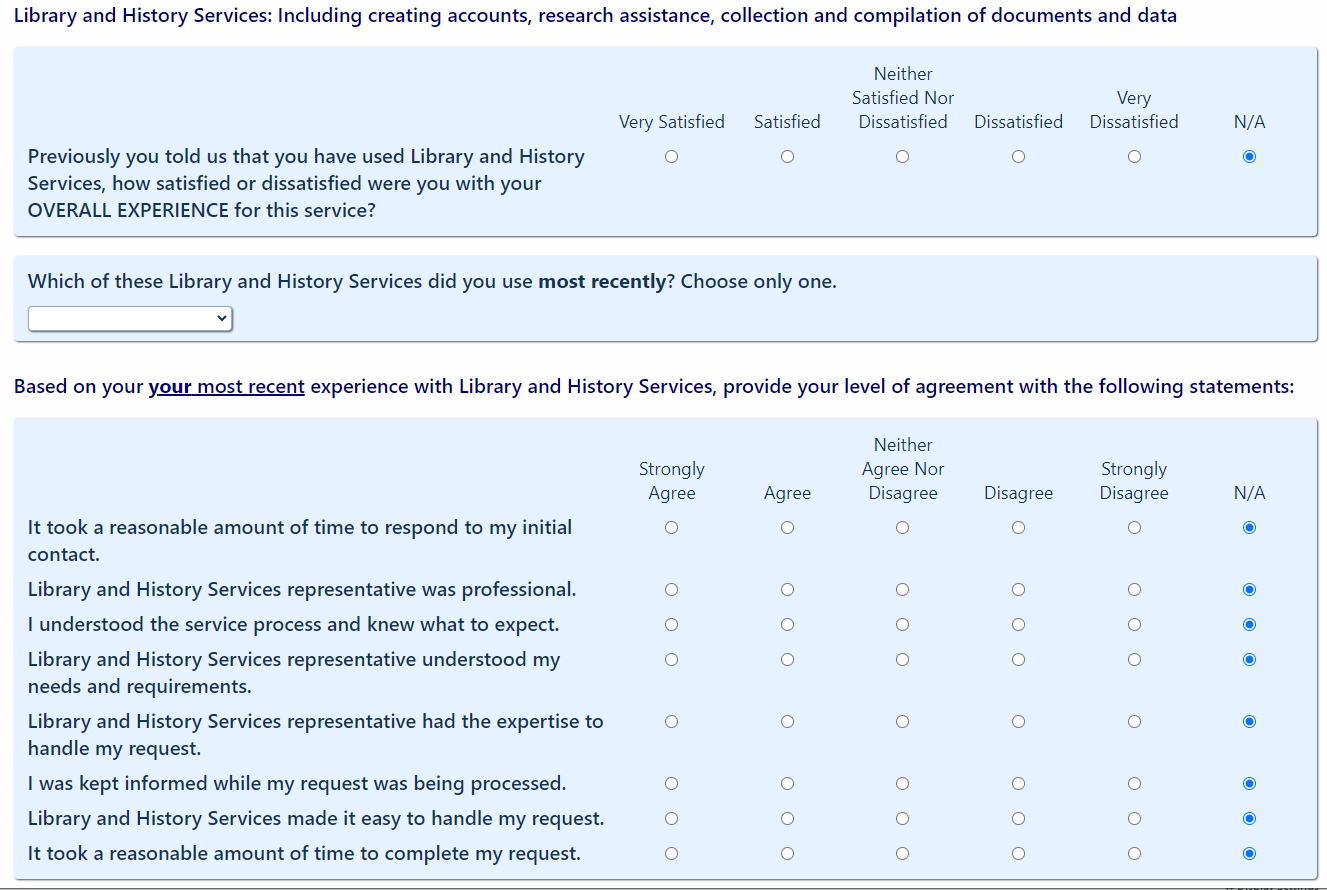Select Strongly Agree for kept informed during processing
Image resolution: width=1327 pixels, height=890 pixels.
click(x=671, y=784)
